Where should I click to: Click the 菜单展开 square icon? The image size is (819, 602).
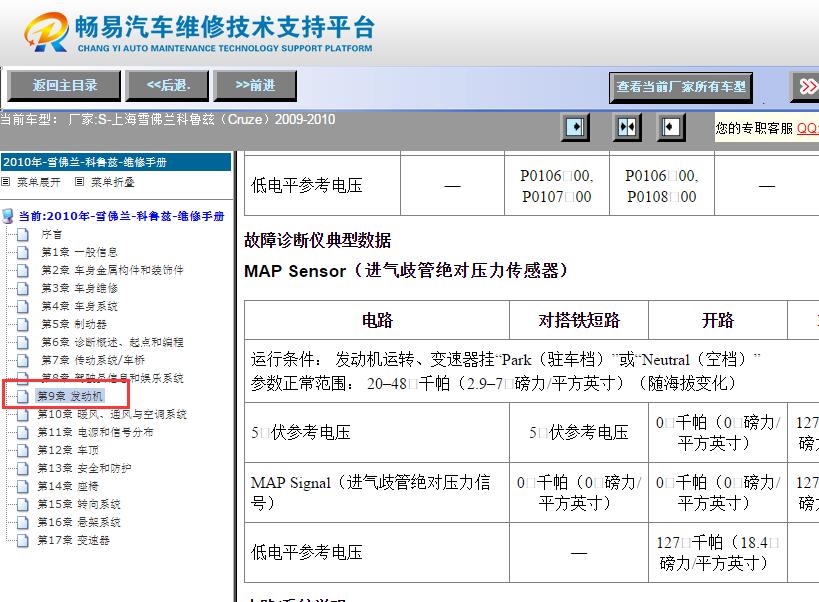tap(5, 182)
